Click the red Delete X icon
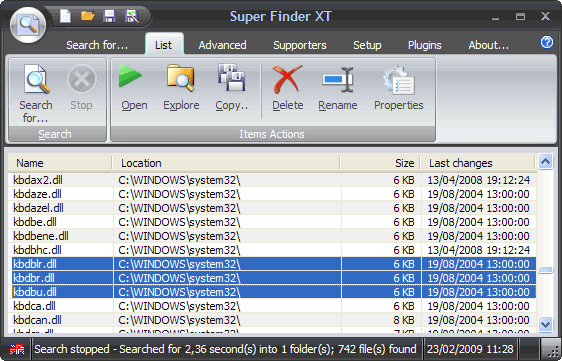Screen dimensions: 562x361 click(x=287, y=79)
